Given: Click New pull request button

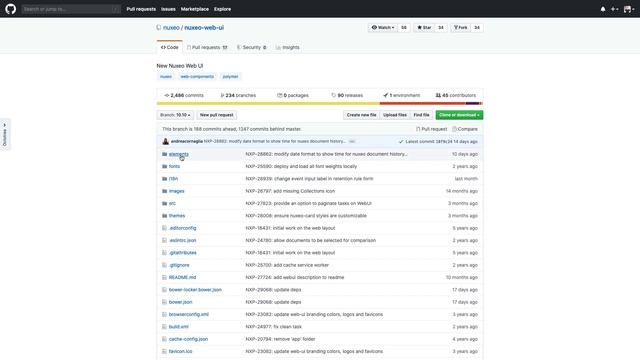Looking at the screenshot, I should click(216, 115).
